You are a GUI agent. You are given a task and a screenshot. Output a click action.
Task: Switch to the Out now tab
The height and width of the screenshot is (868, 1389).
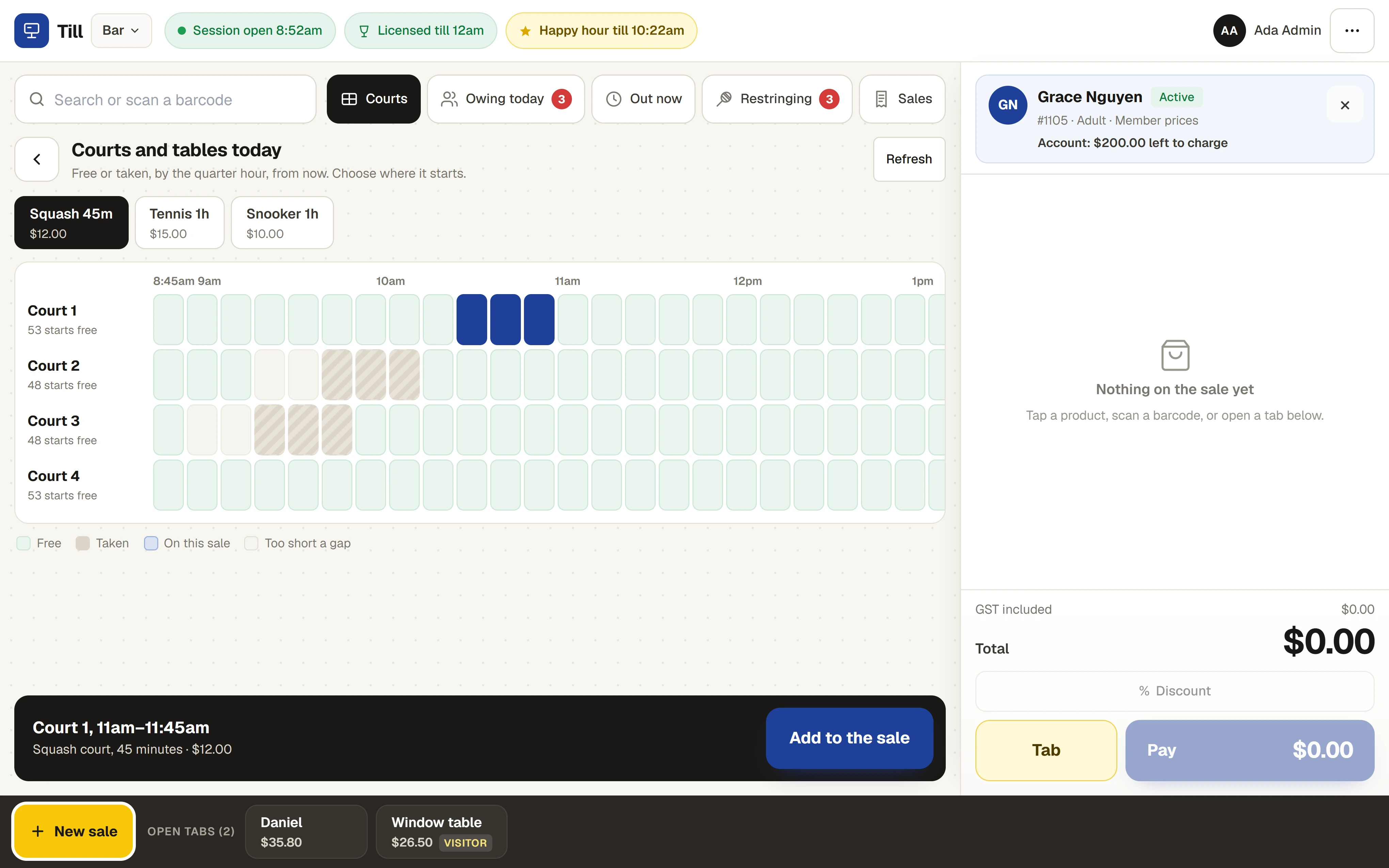pyautogui.click(x=643, y=99)
